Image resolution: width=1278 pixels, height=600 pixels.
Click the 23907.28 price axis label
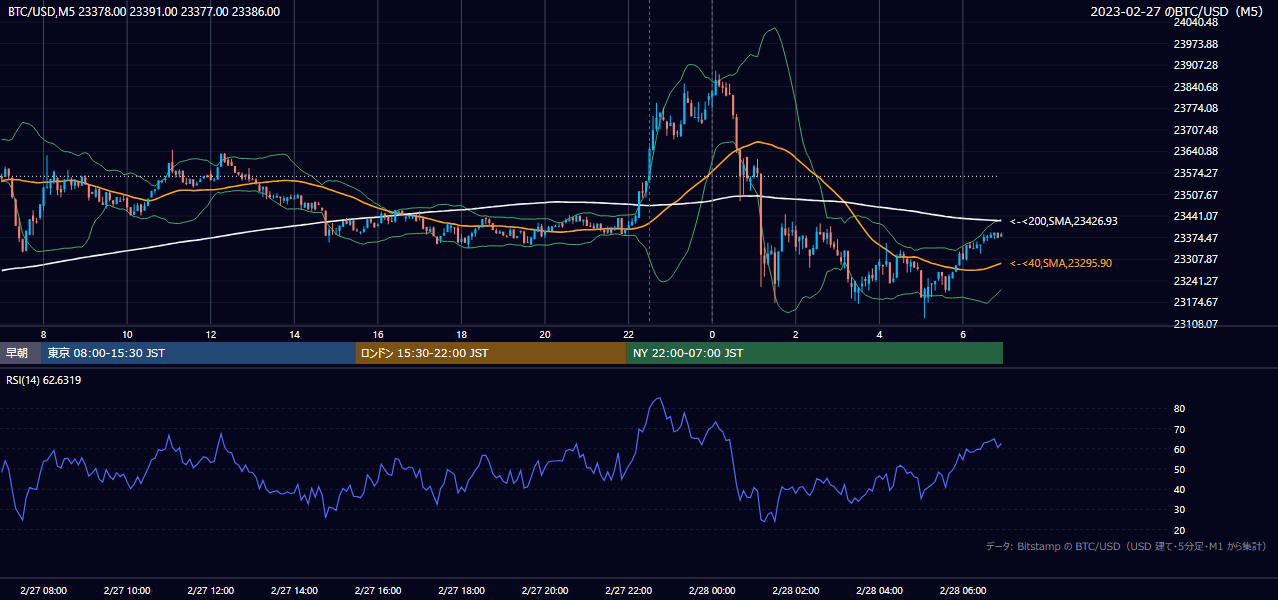coord(1196,65)
